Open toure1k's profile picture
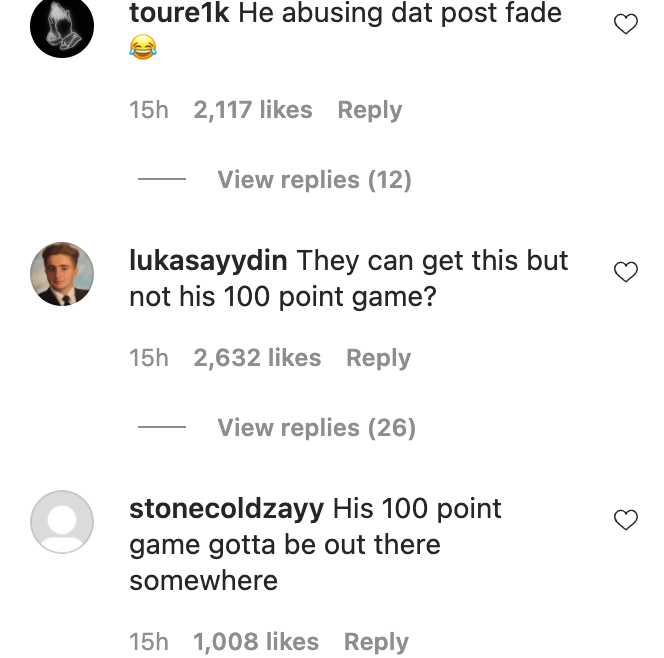 coord(62,26)
